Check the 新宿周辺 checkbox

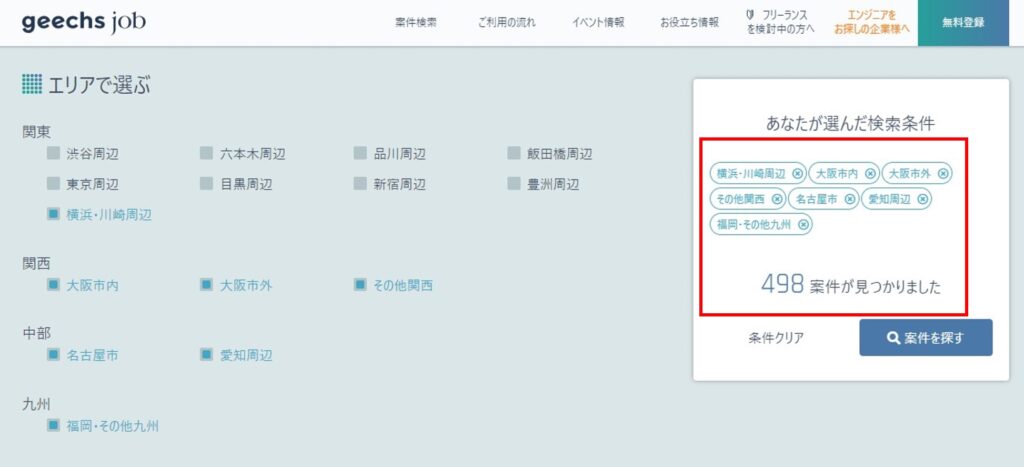point(360,184)
